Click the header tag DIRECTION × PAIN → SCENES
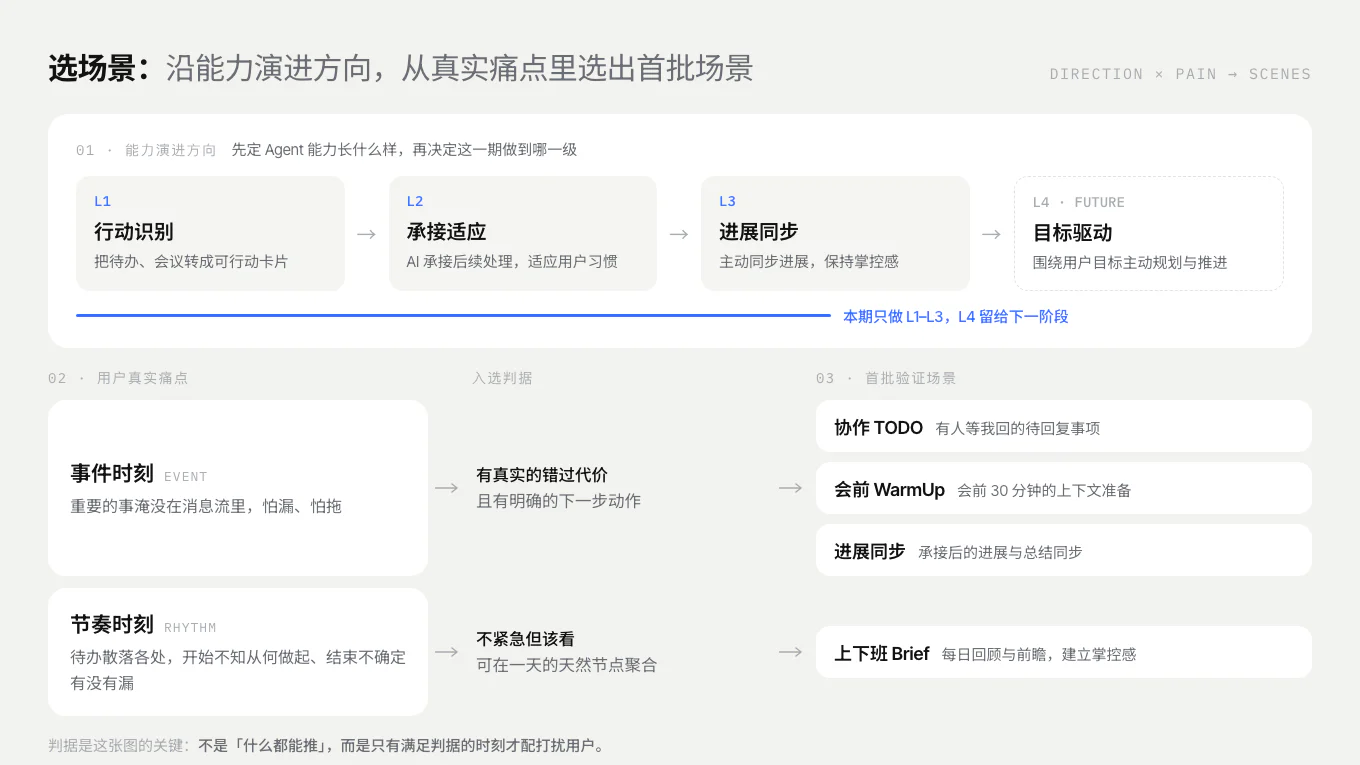1360x765 pixels. tap(1180, 74)
